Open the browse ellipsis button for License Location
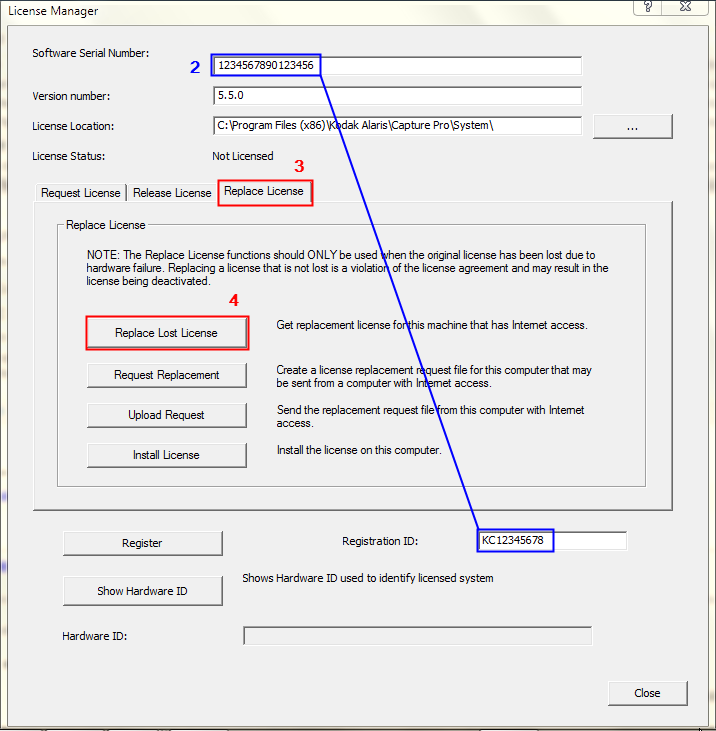 tap(632, 126)
